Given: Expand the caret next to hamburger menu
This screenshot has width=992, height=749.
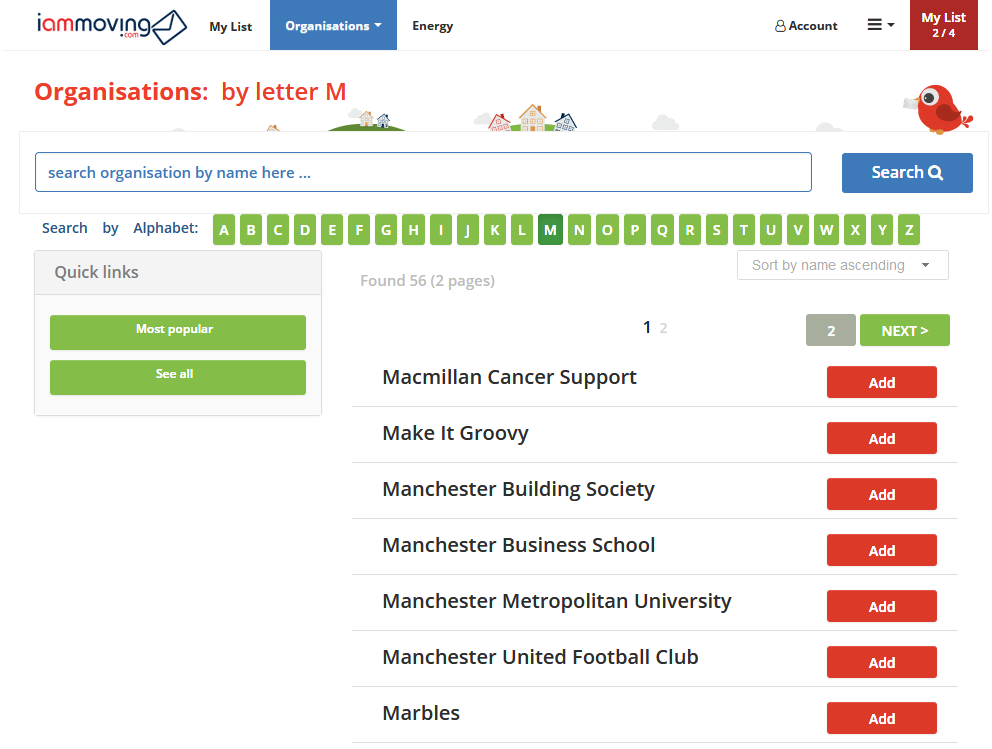Looking at the screenshot, I should [891, 25].
